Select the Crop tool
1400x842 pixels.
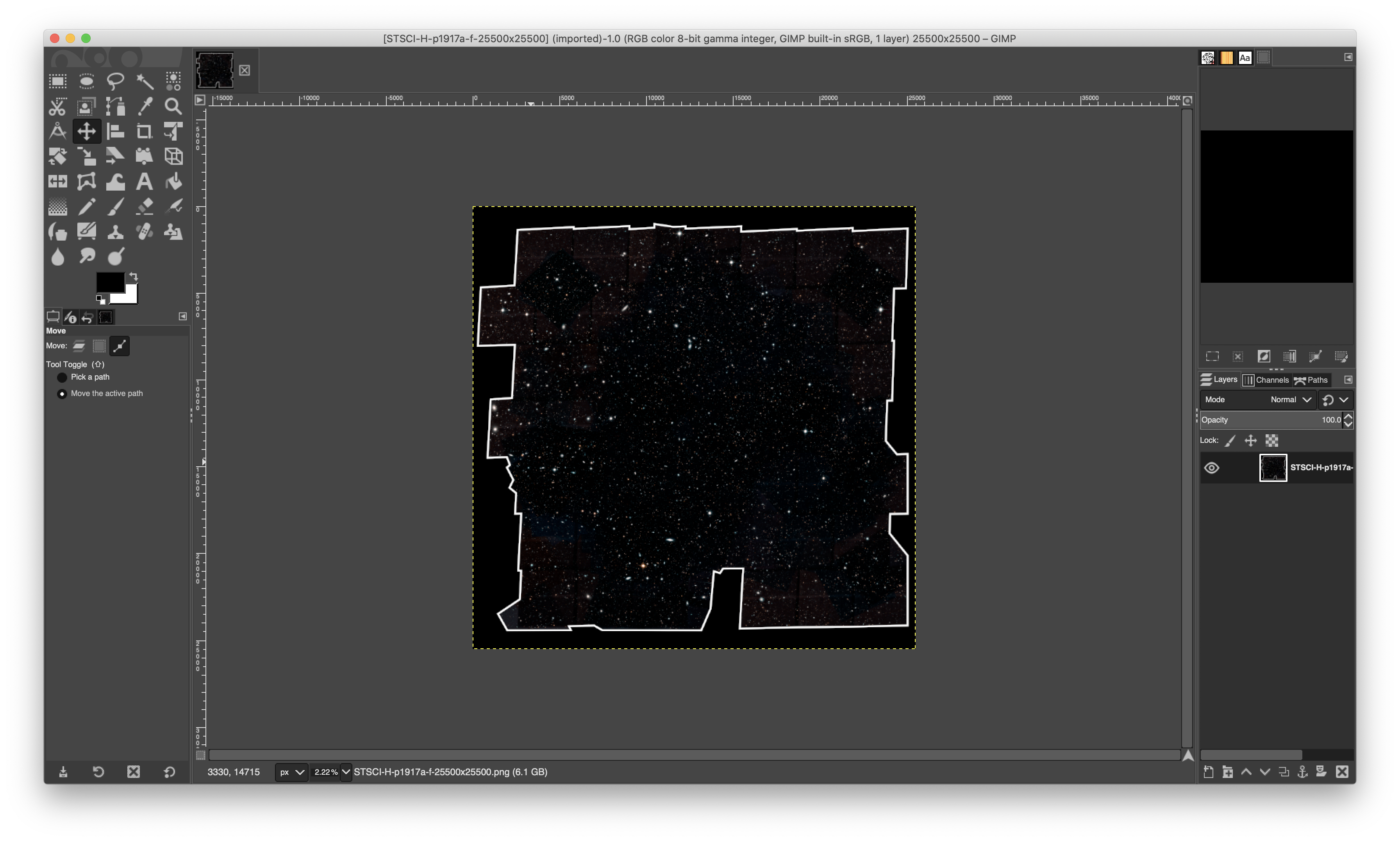click(144, 132)
